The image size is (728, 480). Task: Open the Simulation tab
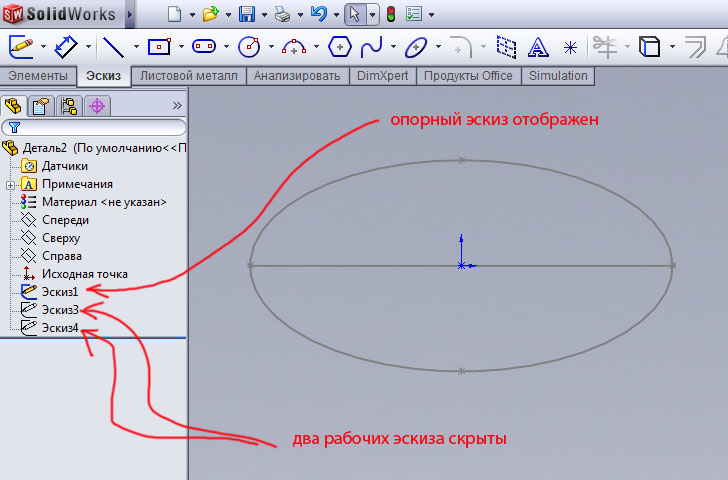(559, 76)
